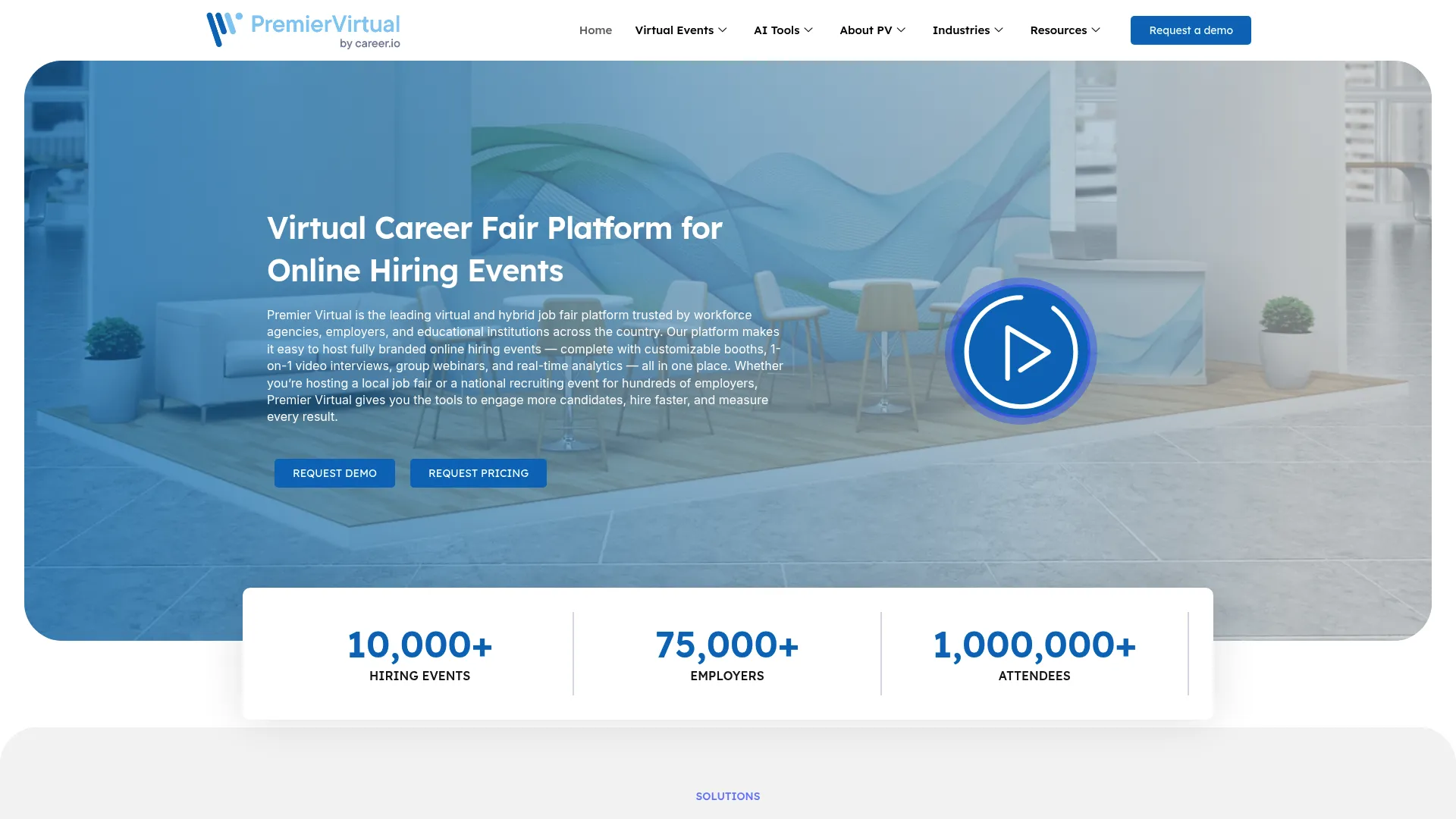Click the EMPLOYERS label
This screenshot has width=1456, height=819.
tap(727, 676)
